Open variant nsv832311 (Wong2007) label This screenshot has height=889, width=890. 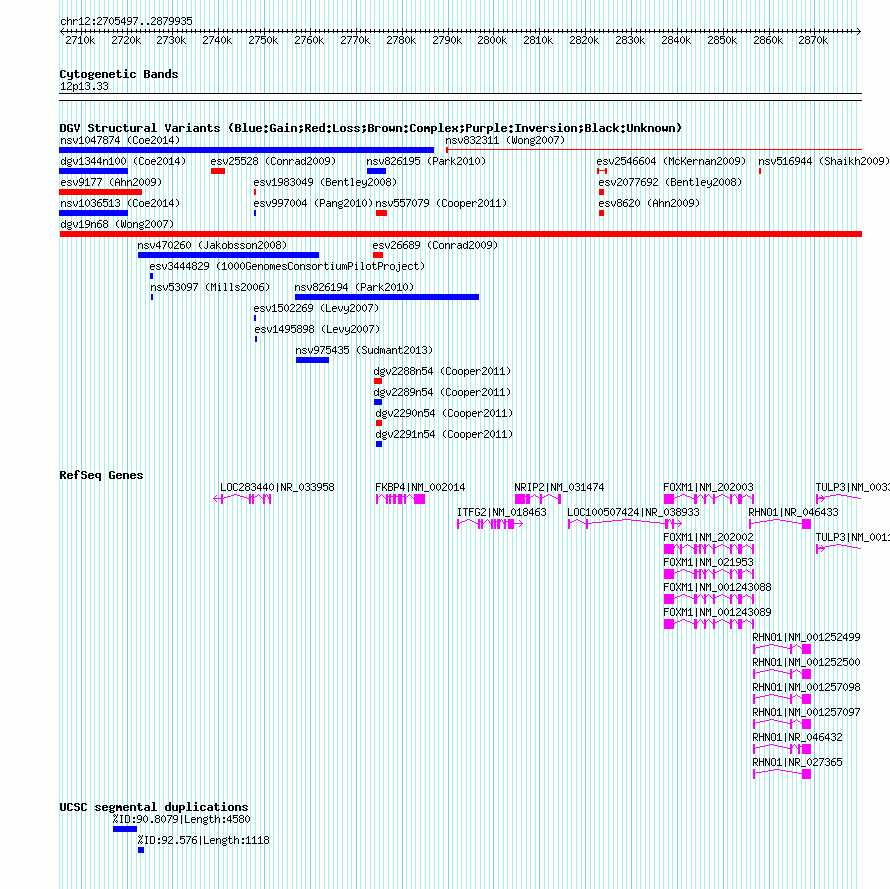point(505,140)
